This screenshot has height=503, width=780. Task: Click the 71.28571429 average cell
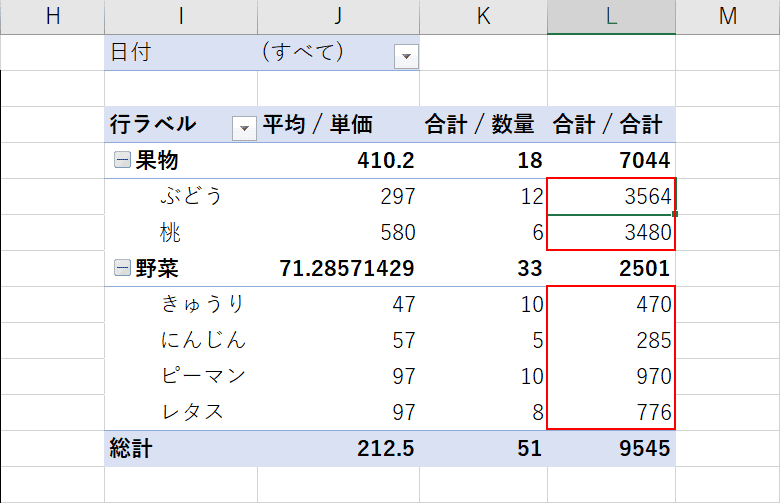pos(338,268)
